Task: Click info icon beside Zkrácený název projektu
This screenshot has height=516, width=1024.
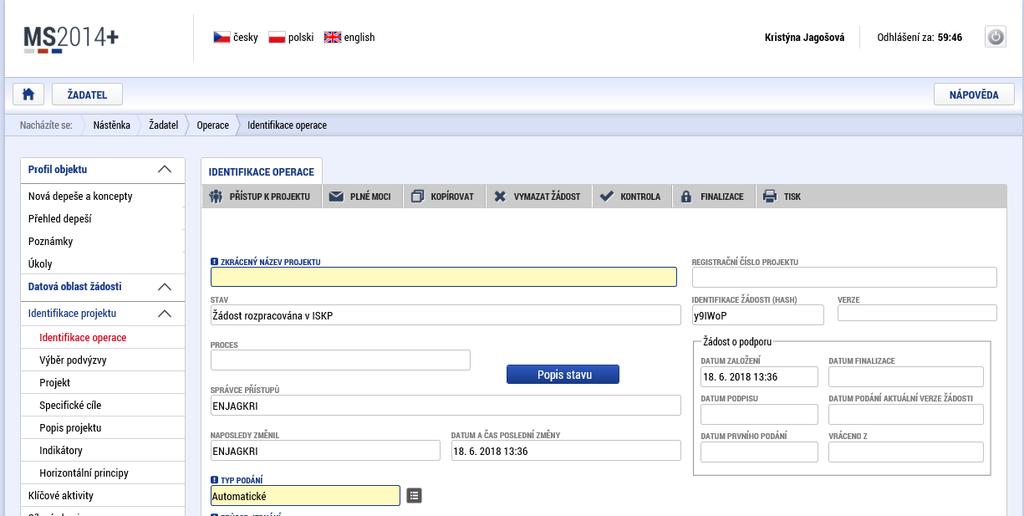Action: click(214, 261)
